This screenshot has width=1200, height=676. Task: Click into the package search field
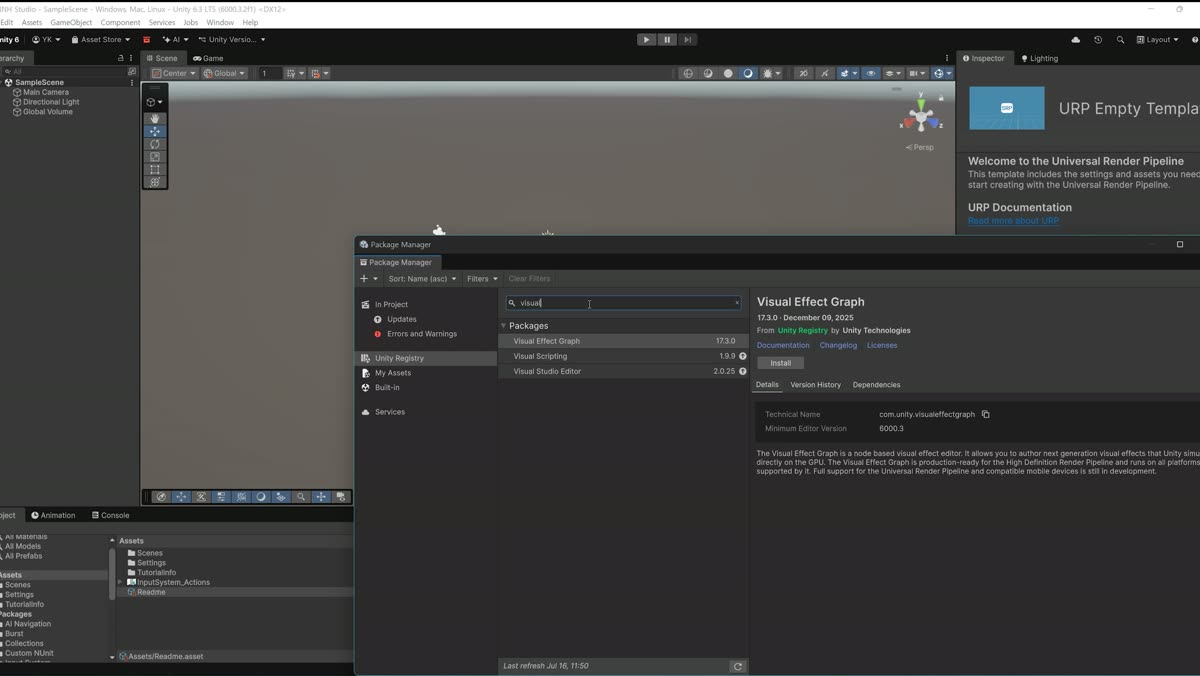[x=624, y=303]
